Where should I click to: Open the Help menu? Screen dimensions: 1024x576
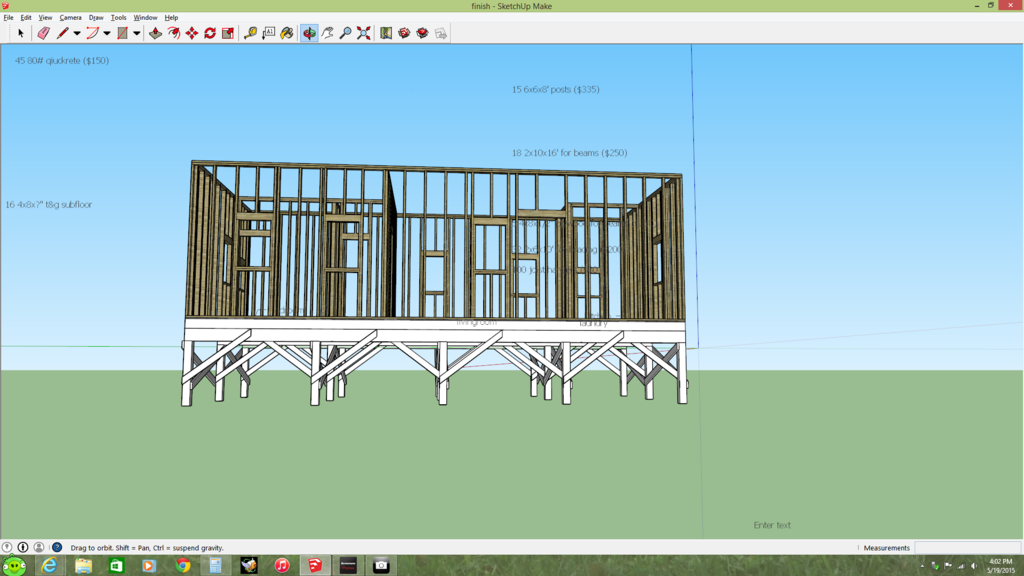tap(171, 18)
